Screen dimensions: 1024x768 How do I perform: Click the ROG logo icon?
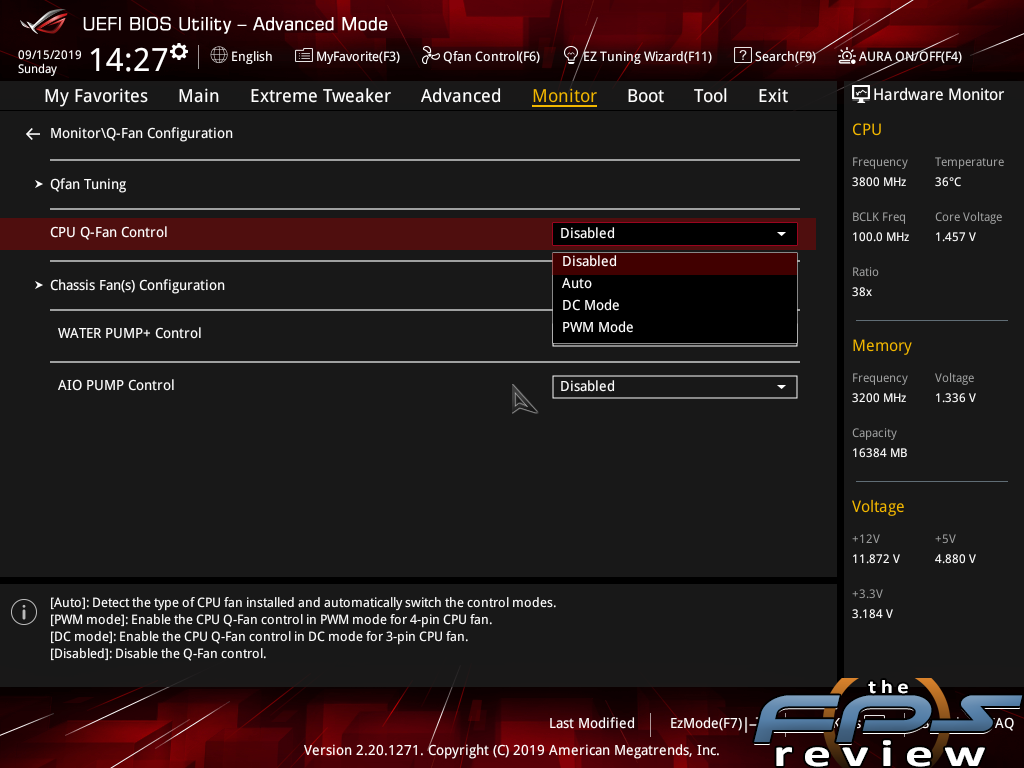point(44,23)
